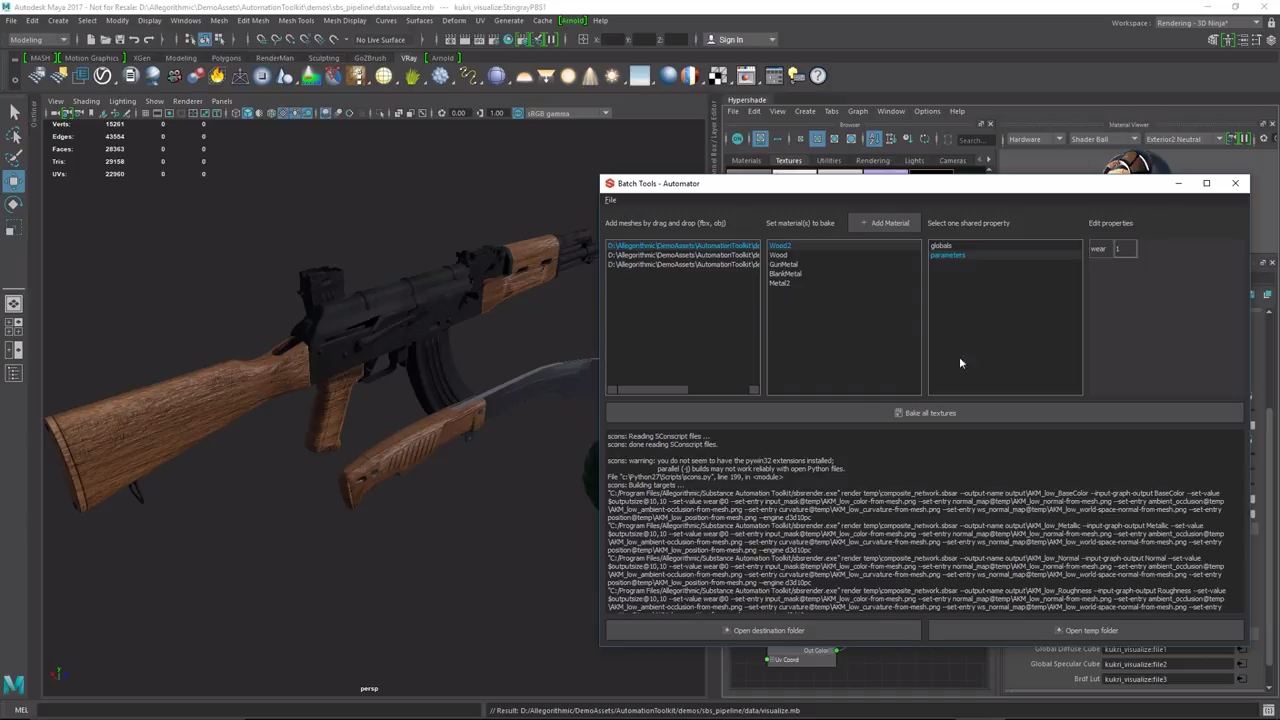This screenshot has width=1280, height=720.
Task: Click the Add Material button
Action: coord(885,223)
